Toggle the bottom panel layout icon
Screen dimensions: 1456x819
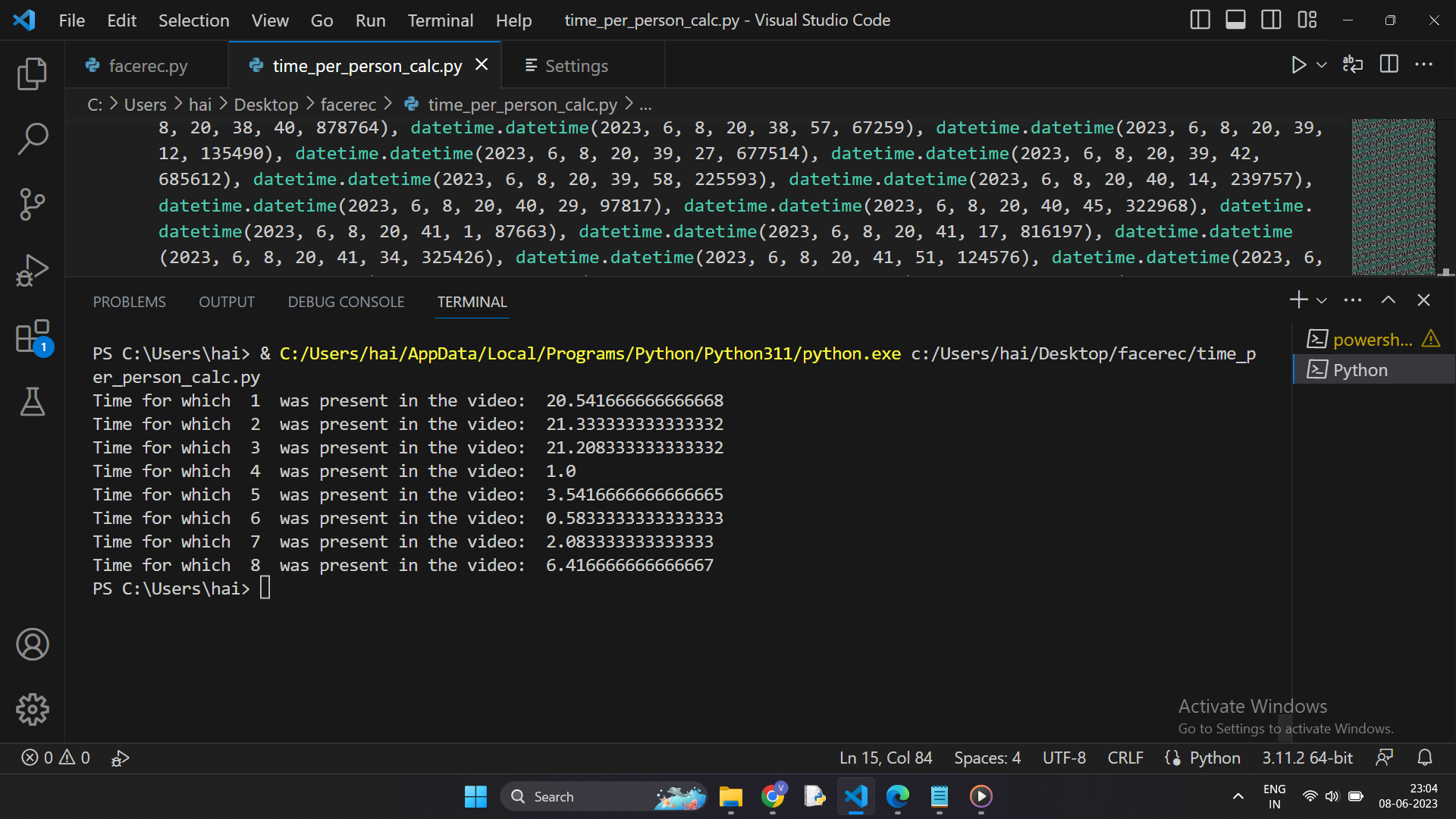(1235, 20)
